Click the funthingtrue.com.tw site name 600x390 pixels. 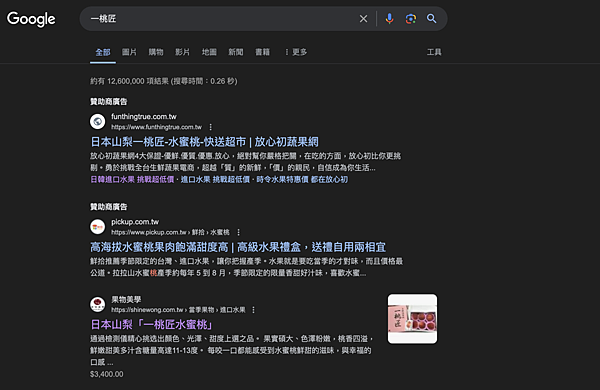point(144,116)
